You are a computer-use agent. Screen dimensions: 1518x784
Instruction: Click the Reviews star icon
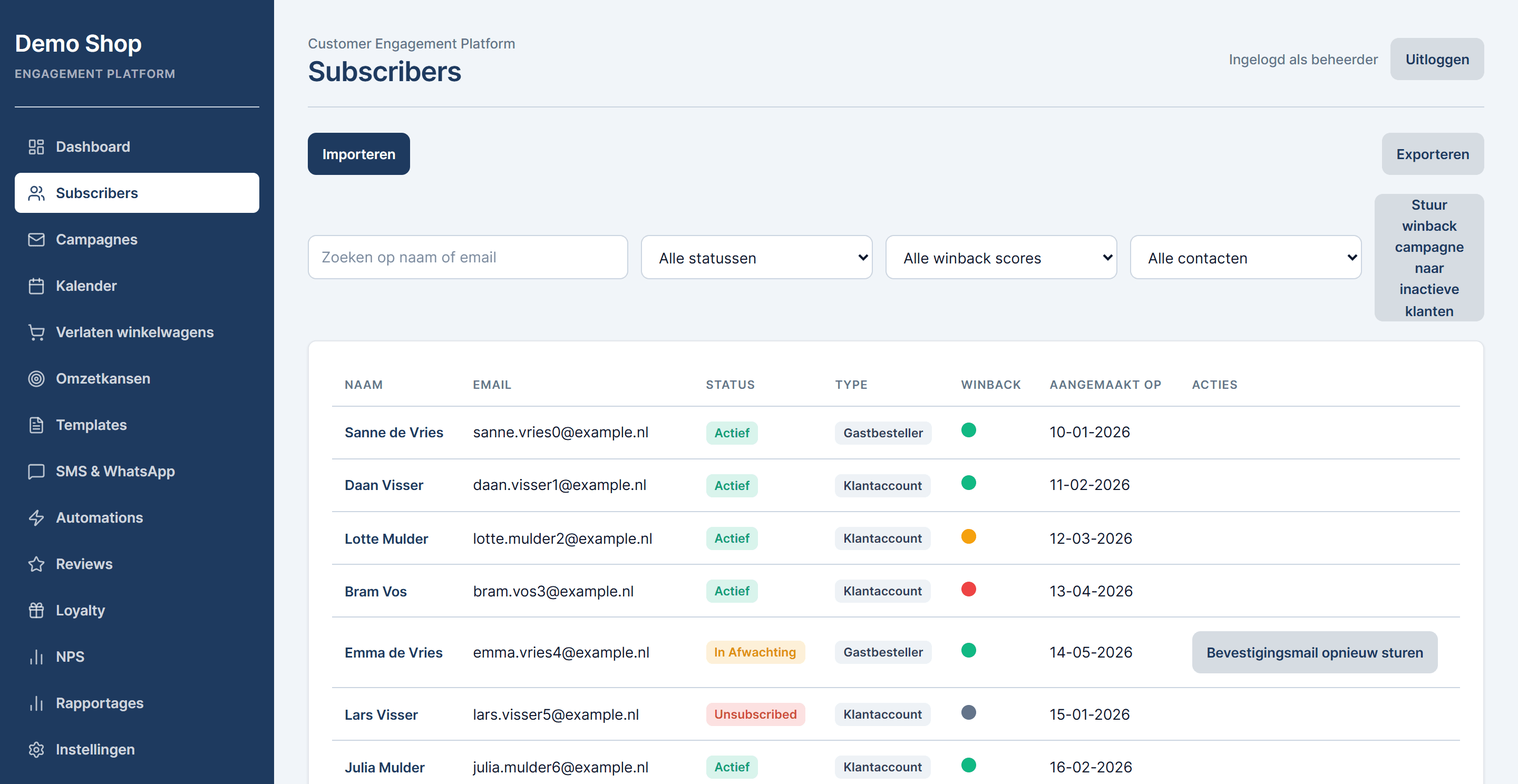36,564
